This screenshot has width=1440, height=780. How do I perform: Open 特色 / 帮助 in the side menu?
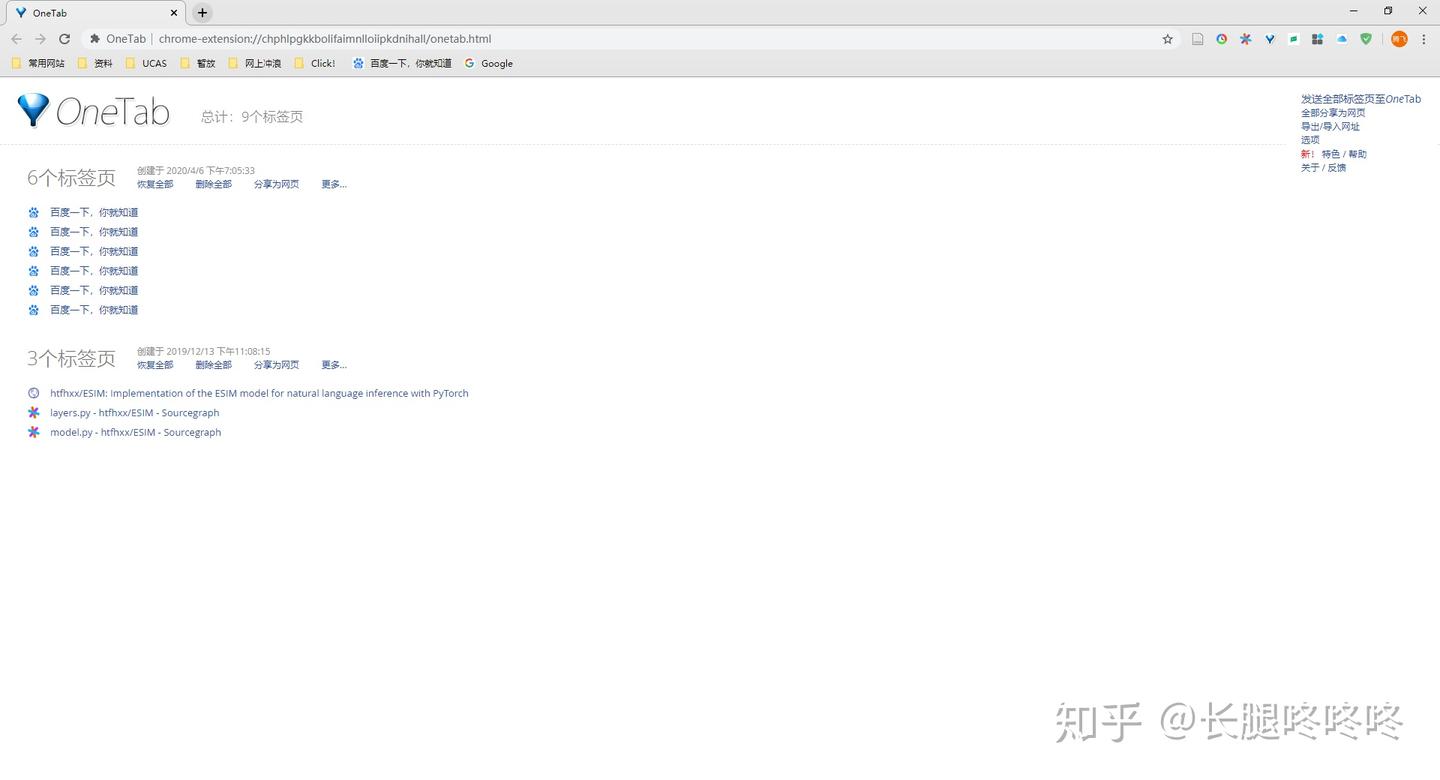point(1344,154)
